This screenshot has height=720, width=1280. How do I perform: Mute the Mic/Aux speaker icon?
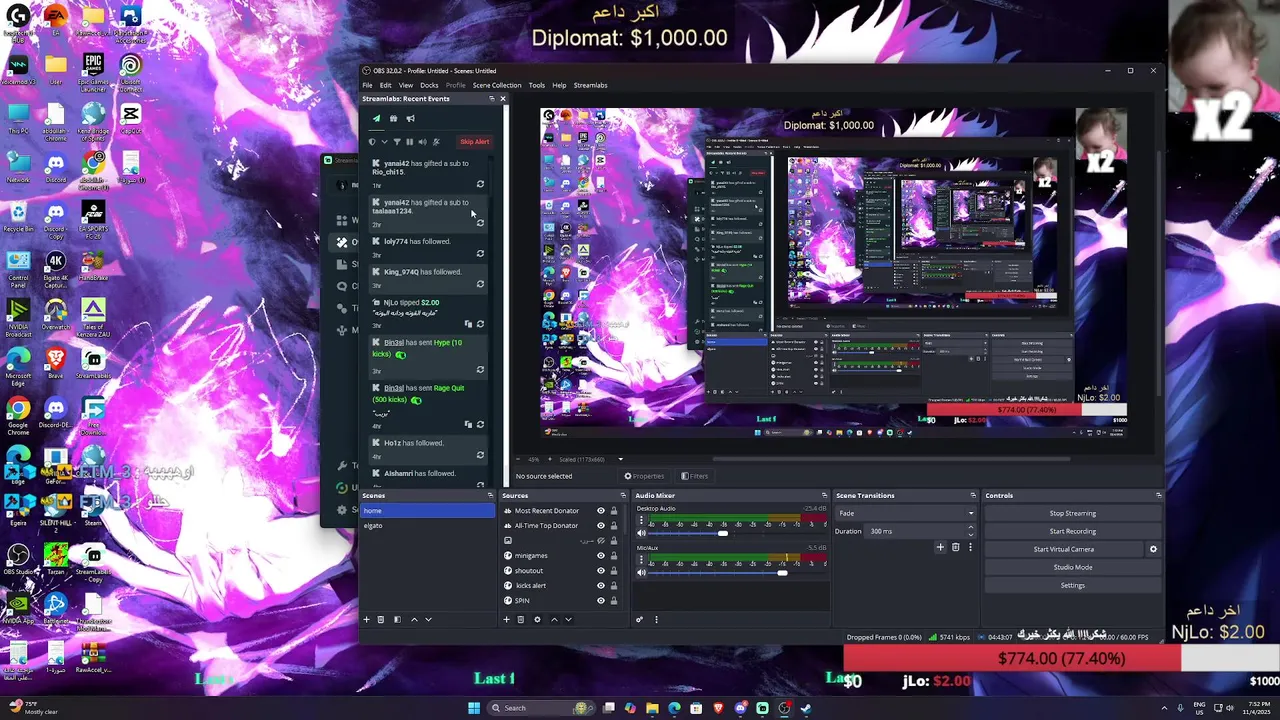click(641, 572)
